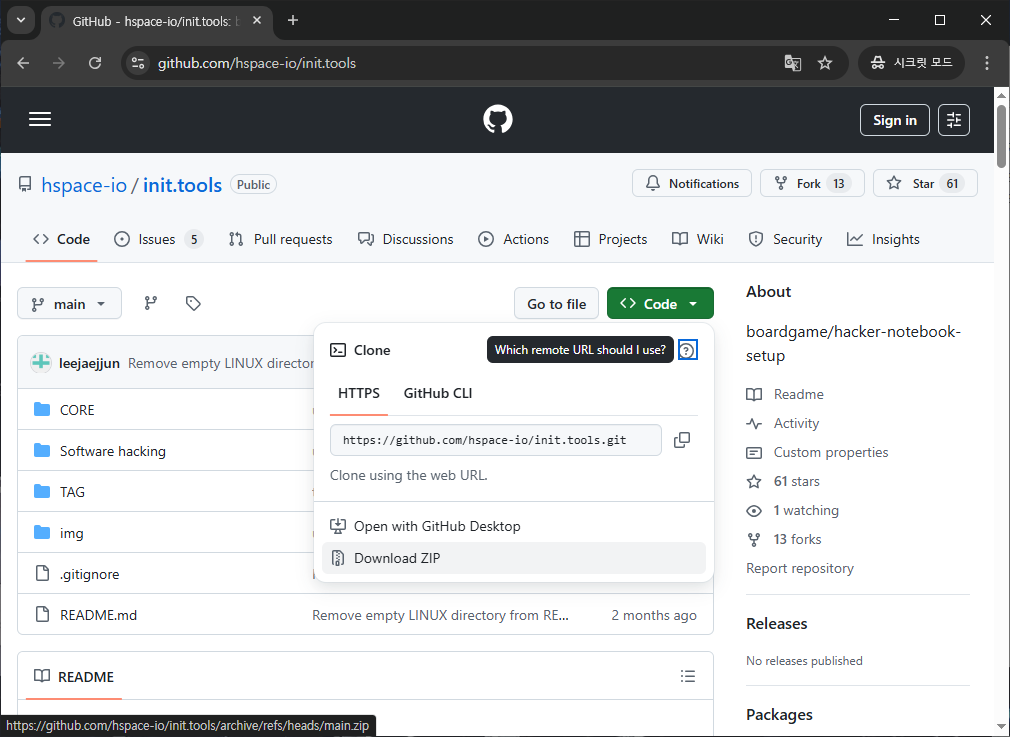Click the GitHub logo in header
1010x737 pixels.
[497, 120]
